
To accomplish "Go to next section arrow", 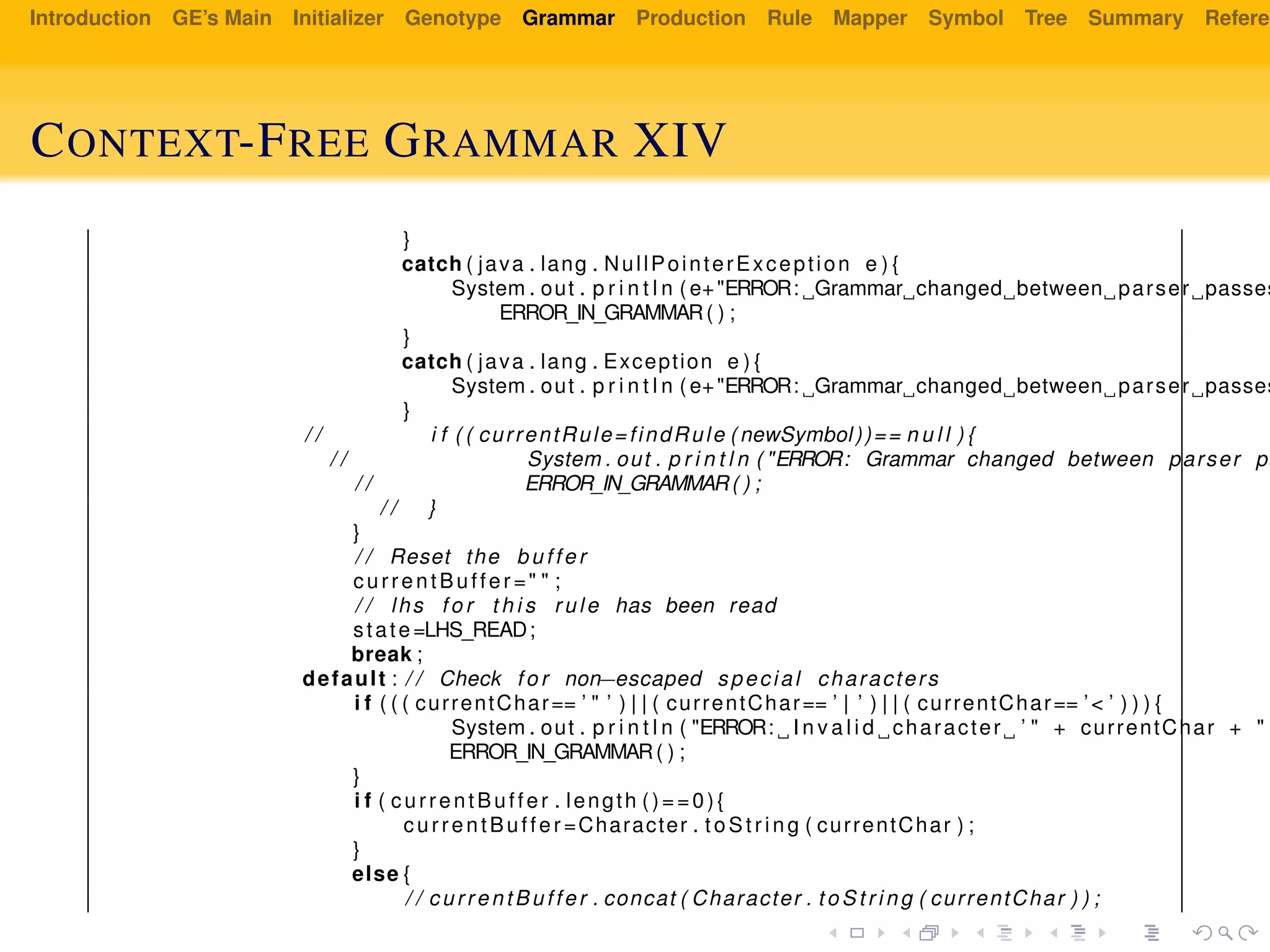I will point(1102,933).
